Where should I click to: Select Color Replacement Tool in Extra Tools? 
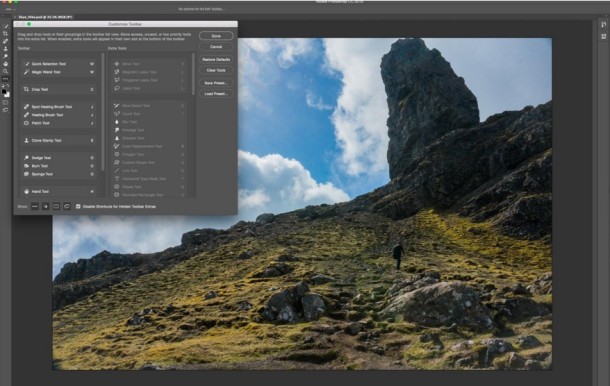coord(149,146)
